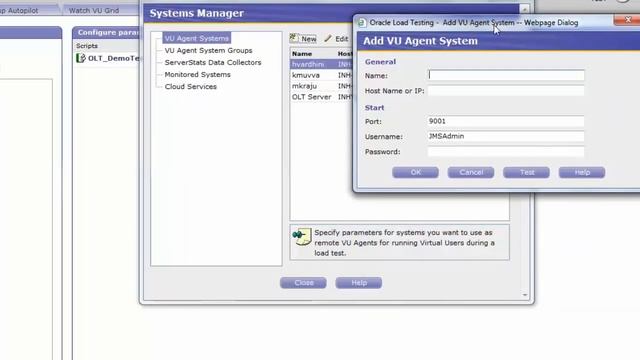Select Monitored Systems in tree
The width and height of the screenshot is (640, 360).
pyautogui.click(x=198, y=75)
